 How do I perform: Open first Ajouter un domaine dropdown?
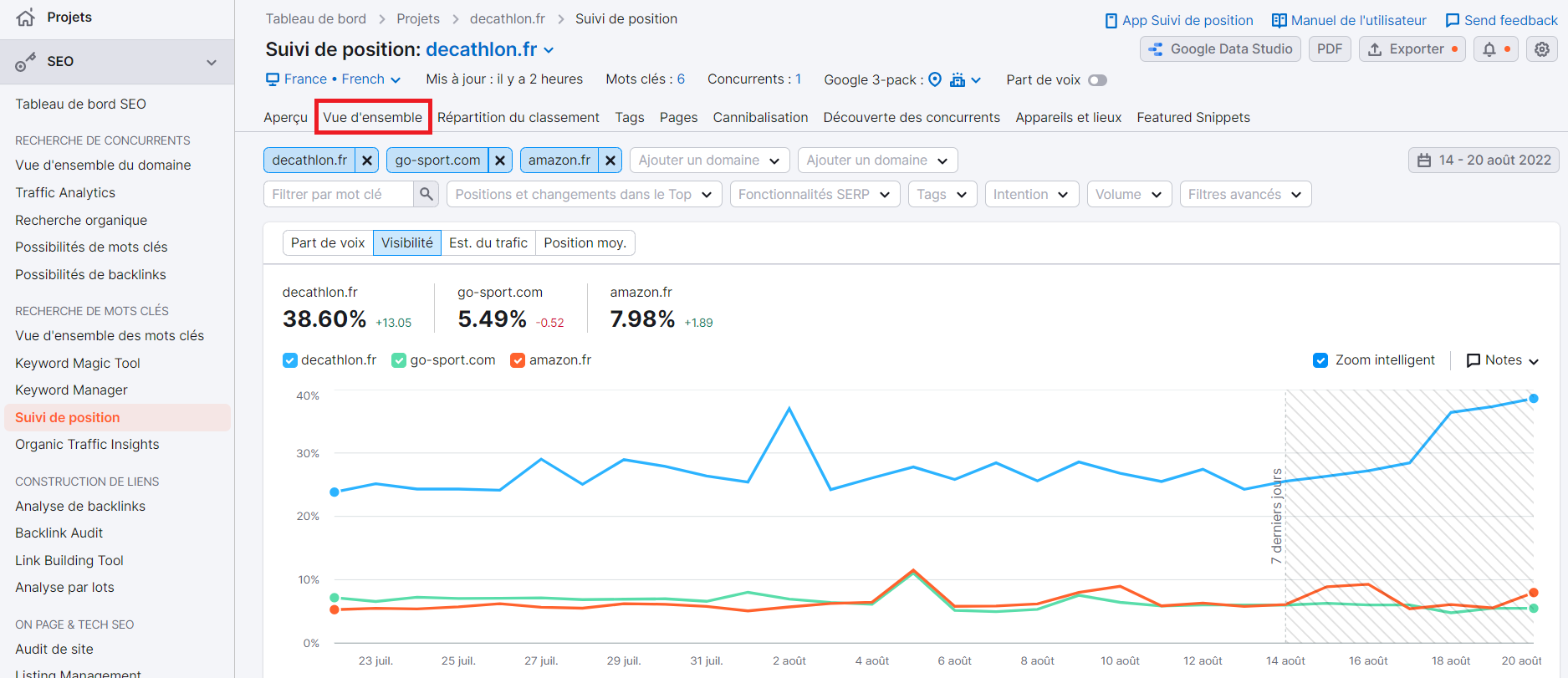point(708,161)
